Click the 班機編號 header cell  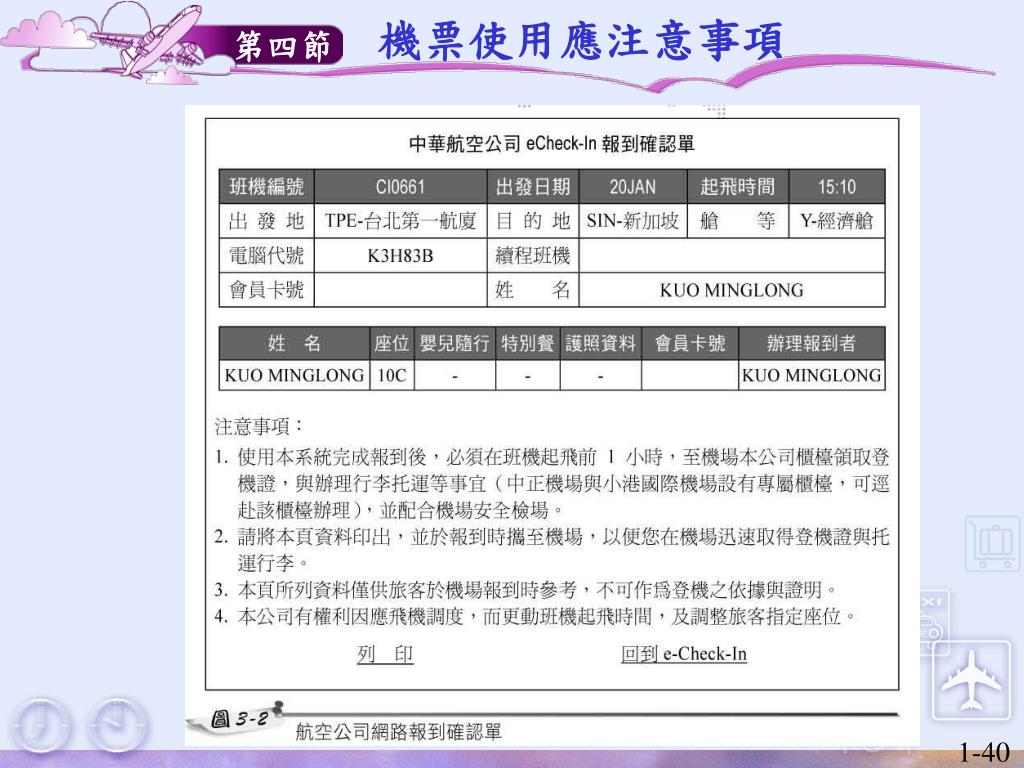[x=266, y=187]
